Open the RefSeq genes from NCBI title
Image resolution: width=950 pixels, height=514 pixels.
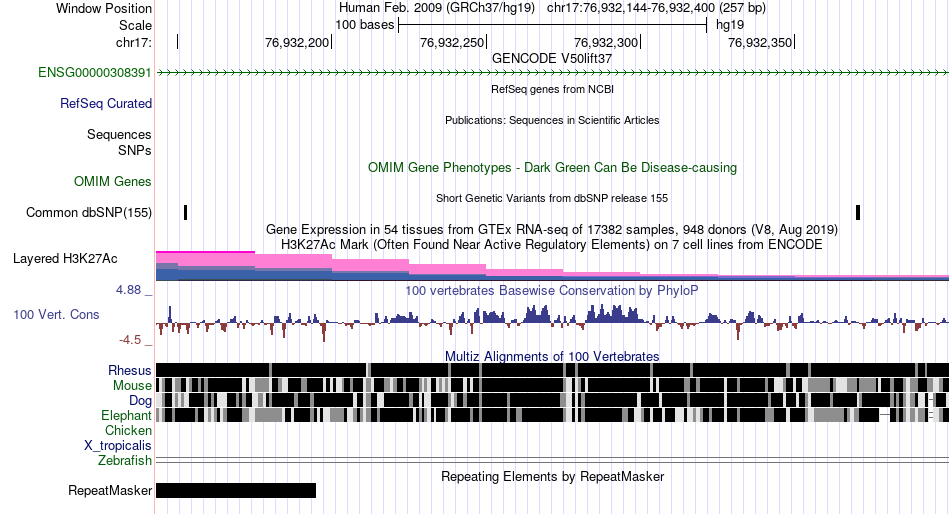[552, 89]
